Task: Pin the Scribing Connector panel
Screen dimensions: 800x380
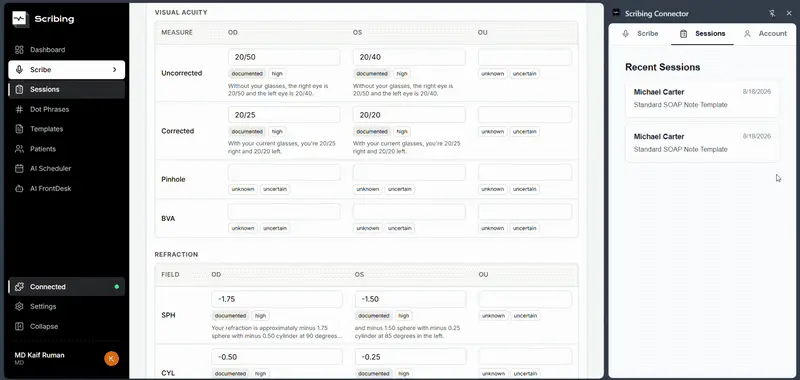Action: [x=772, y=14]
